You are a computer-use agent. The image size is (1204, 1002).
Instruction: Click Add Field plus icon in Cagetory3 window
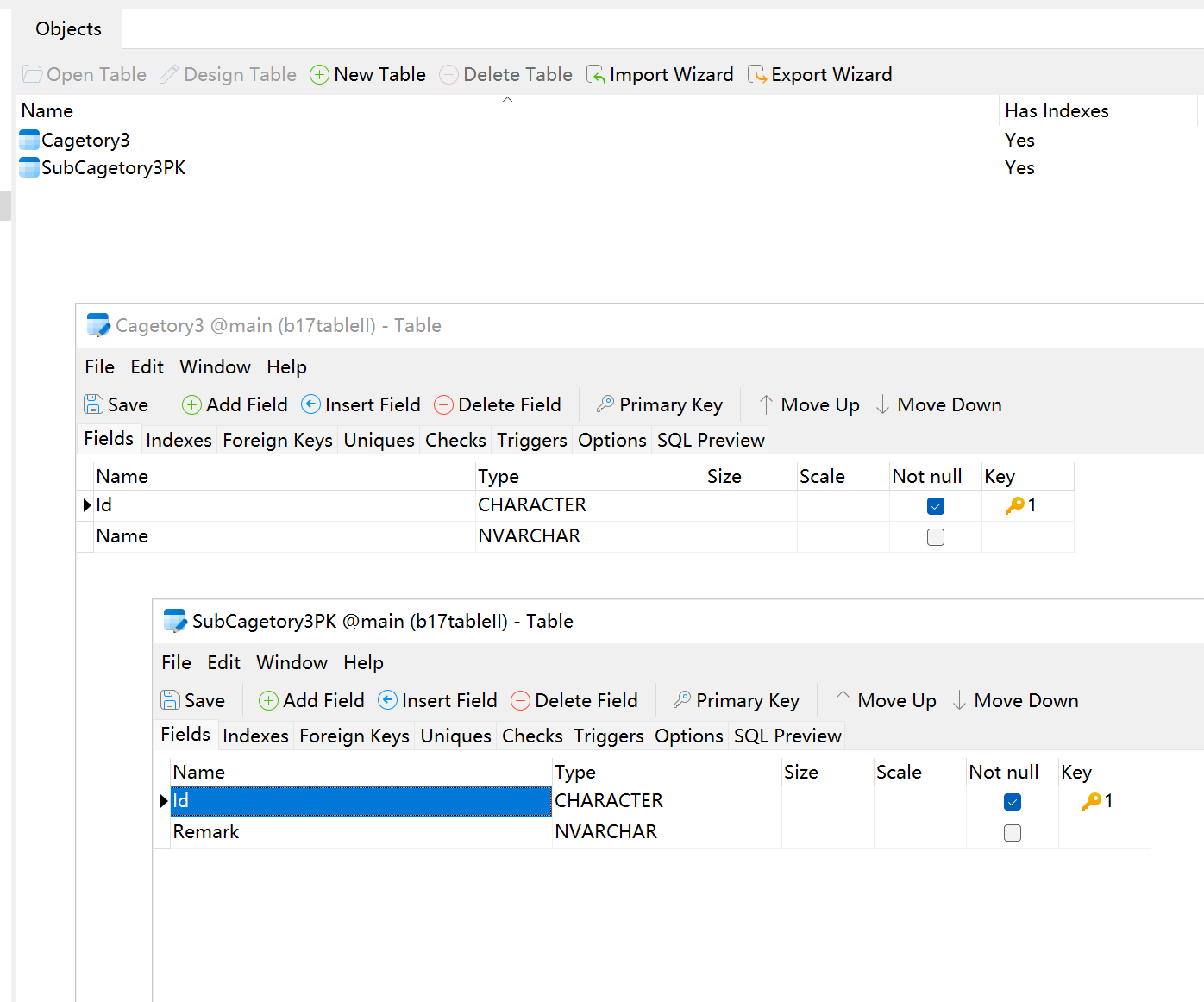coord(191,404)
